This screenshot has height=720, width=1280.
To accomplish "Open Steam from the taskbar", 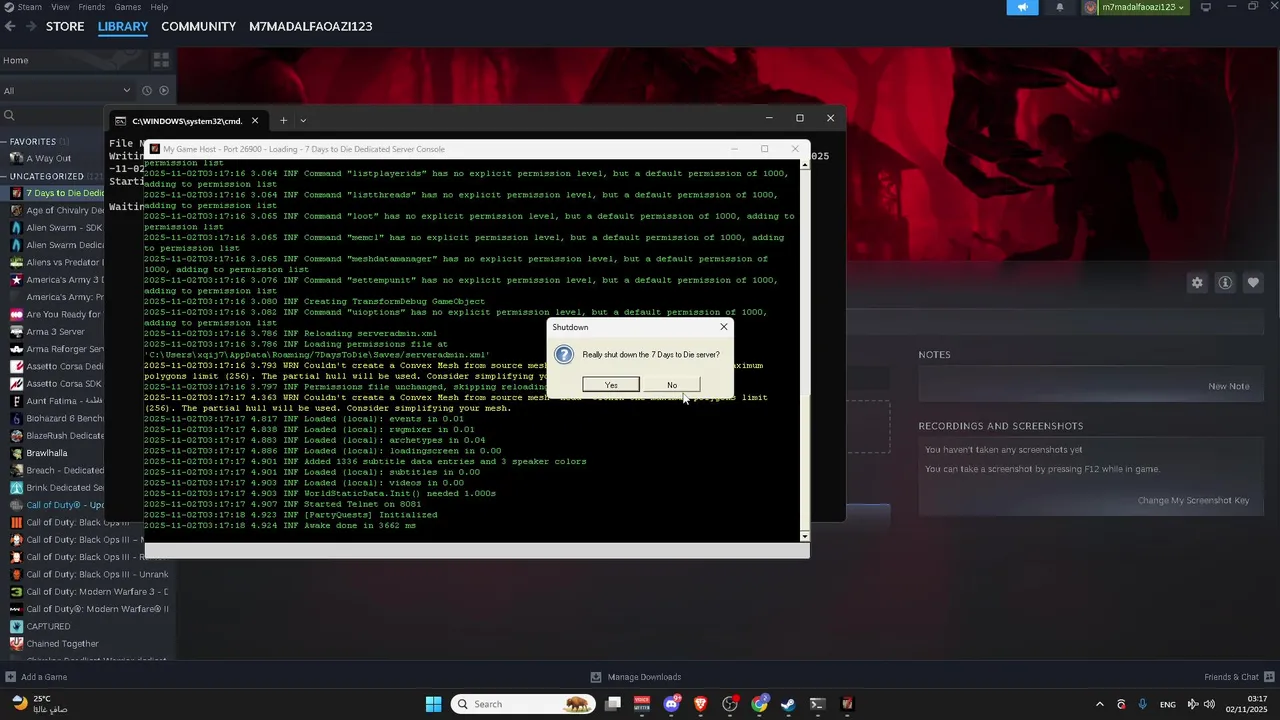I will [x=789, y=704].
